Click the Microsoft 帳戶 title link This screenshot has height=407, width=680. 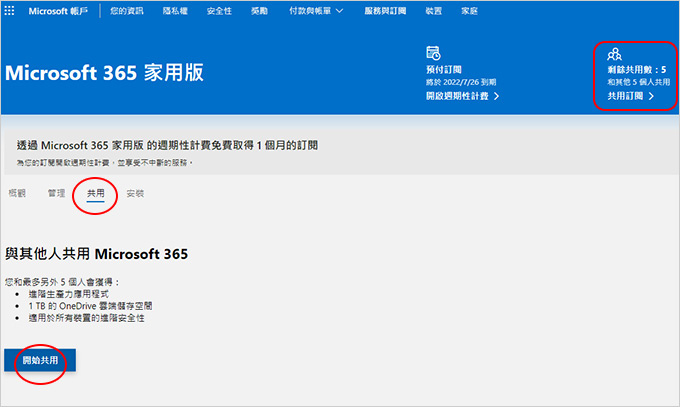tap(58, 11)
